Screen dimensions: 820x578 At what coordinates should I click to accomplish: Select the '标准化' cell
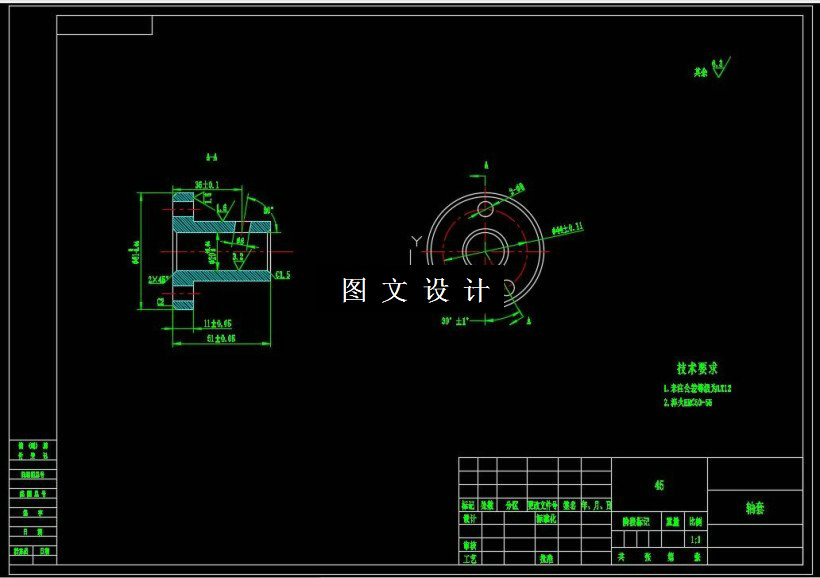point(546,518)
